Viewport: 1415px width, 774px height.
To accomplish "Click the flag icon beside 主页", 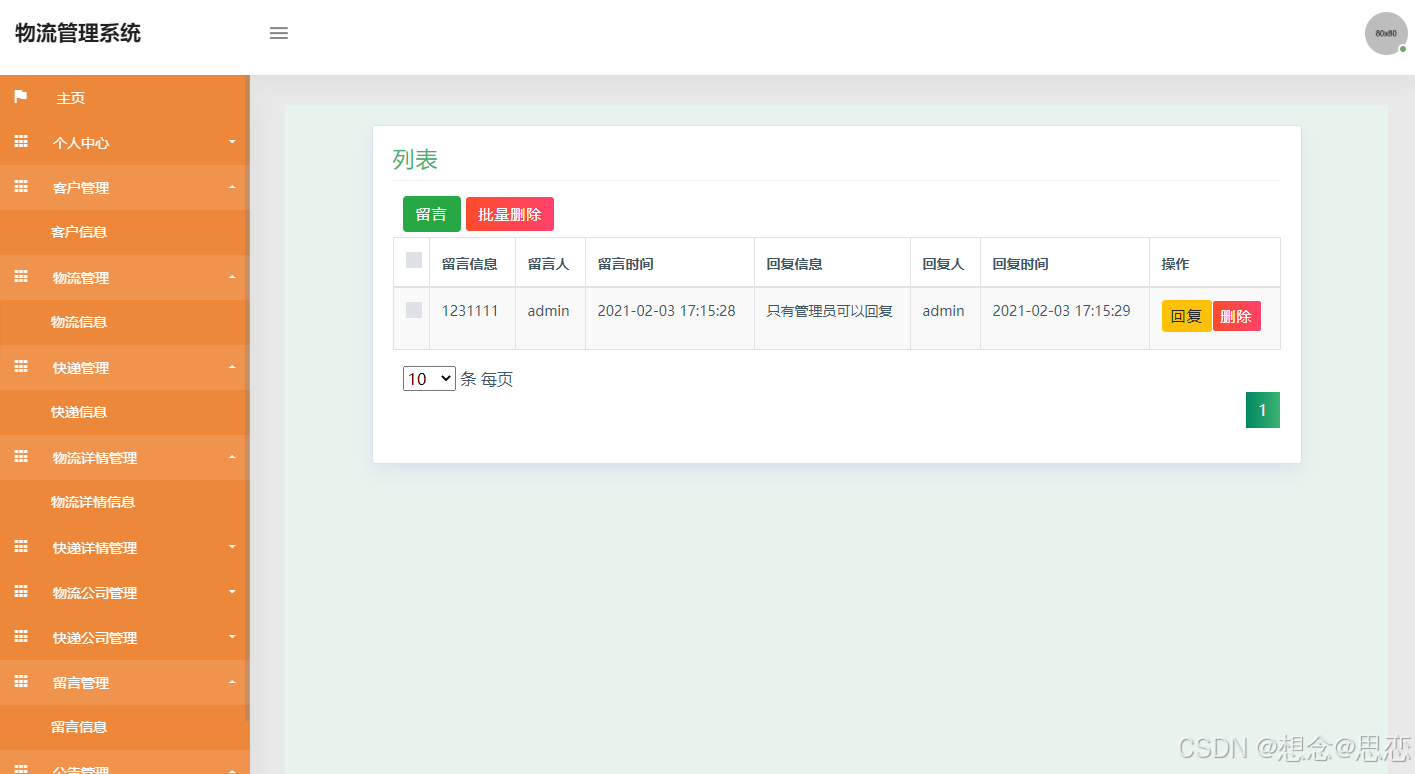I will point(21,97).
